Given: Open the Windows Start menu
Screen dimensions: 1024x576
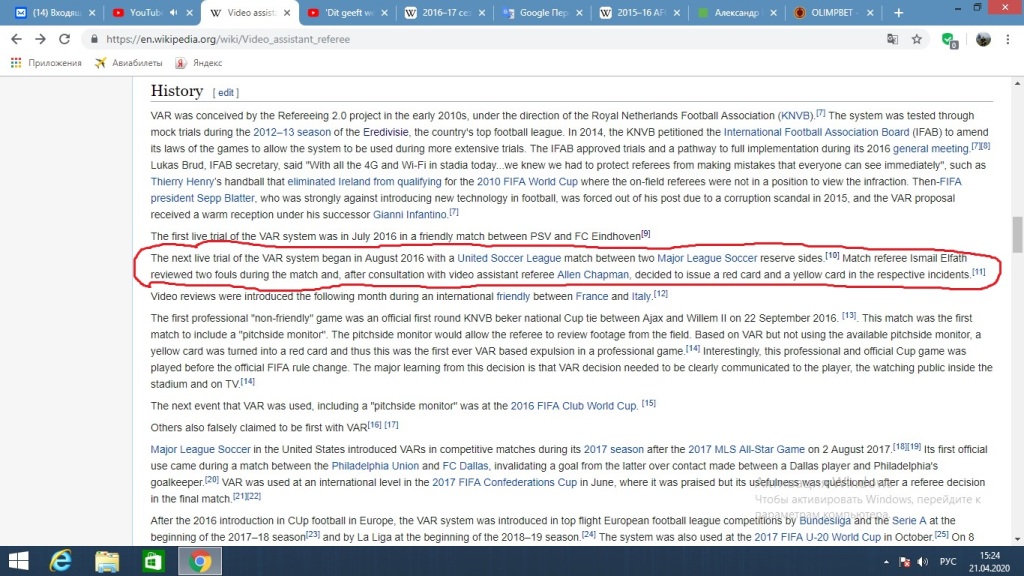Looking at the screenshot, I should (18, 561).
